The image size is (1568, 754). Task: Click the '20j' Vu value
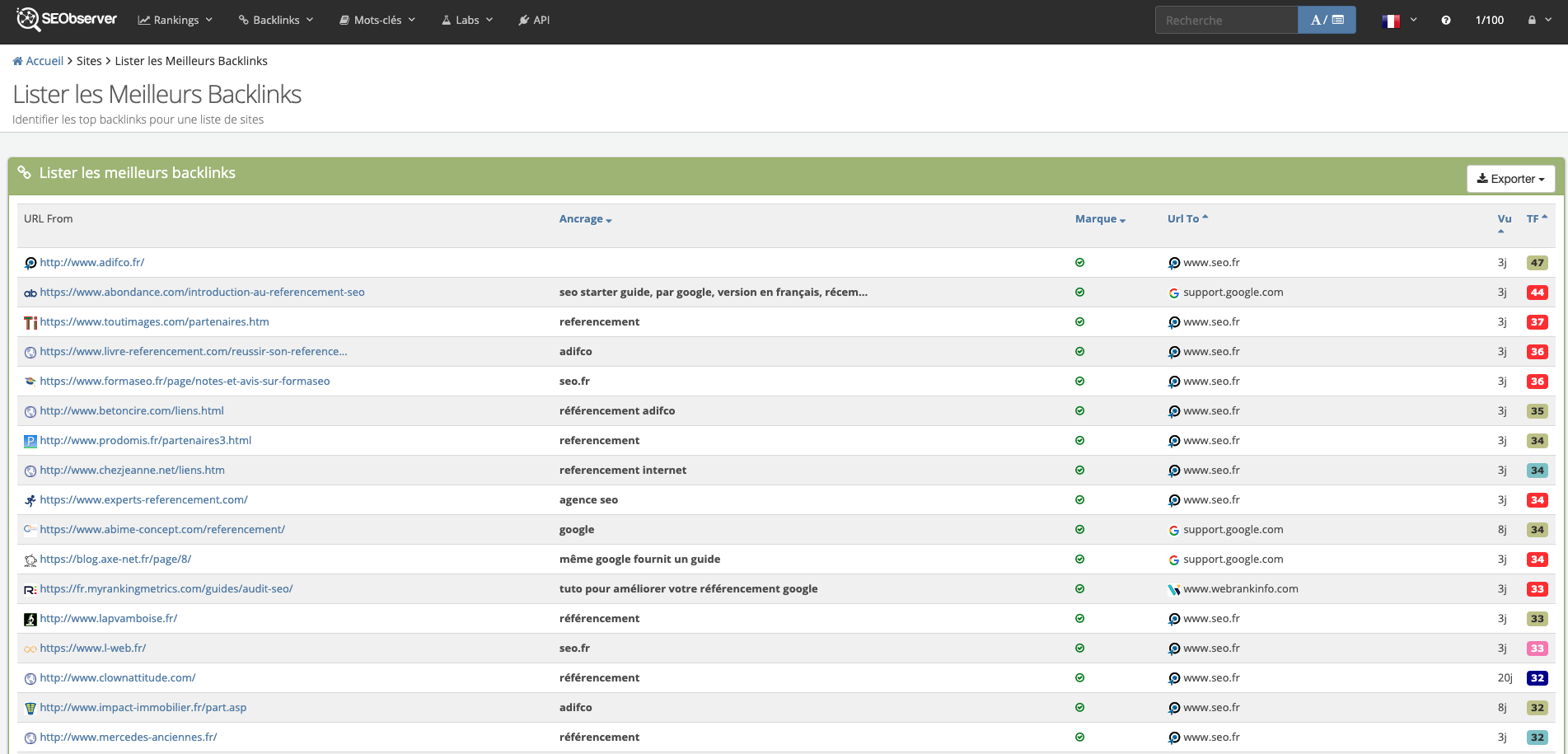[1505, 678]
